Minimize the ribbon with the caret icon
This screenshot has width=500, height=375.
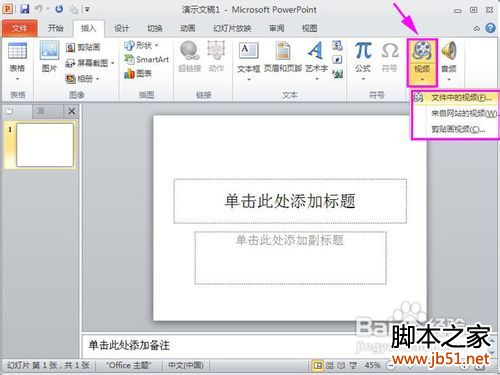coord(476,29)
